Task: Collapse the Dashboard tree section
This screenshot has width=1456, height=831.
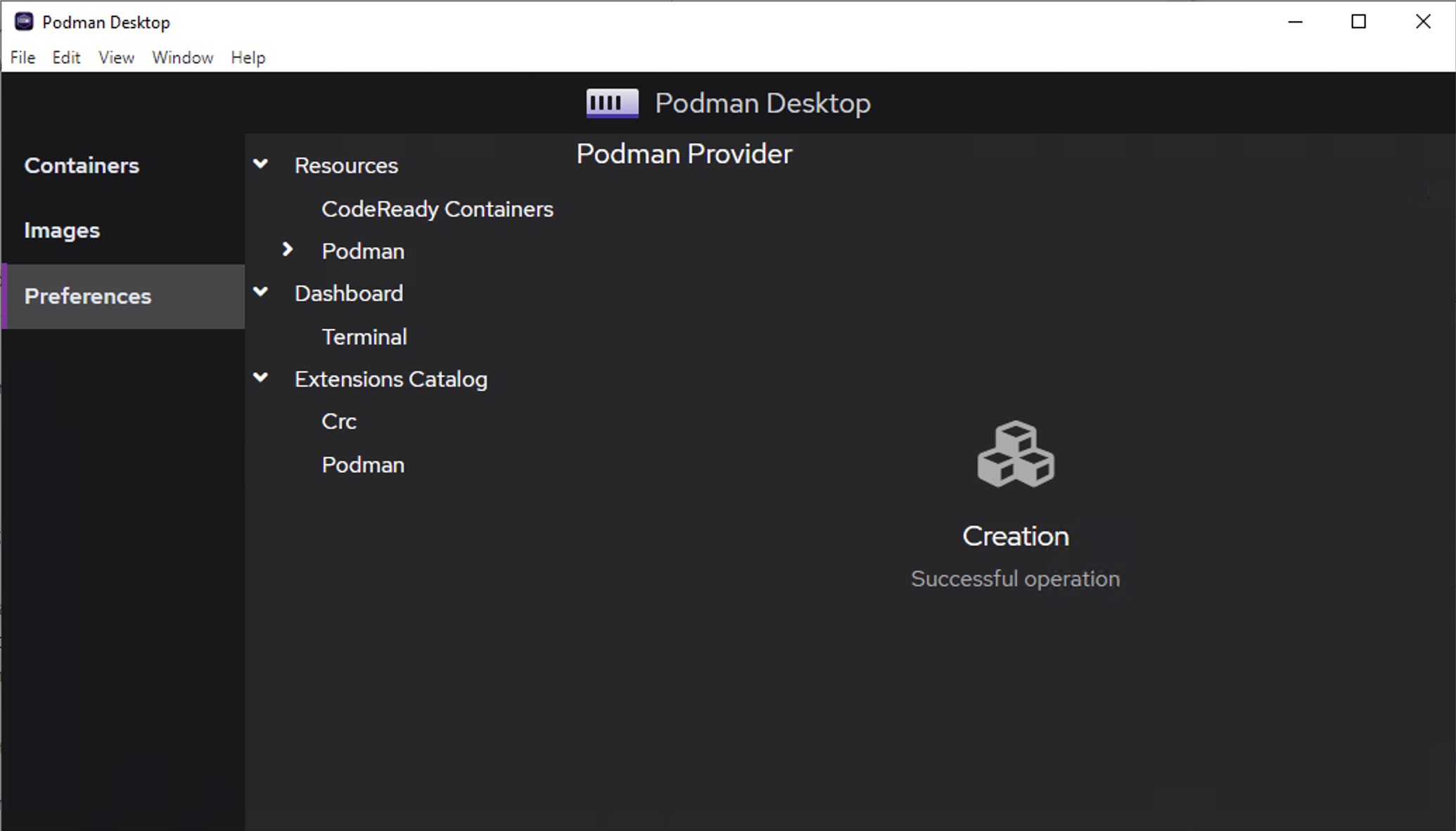Action: (x=261, y=292)
